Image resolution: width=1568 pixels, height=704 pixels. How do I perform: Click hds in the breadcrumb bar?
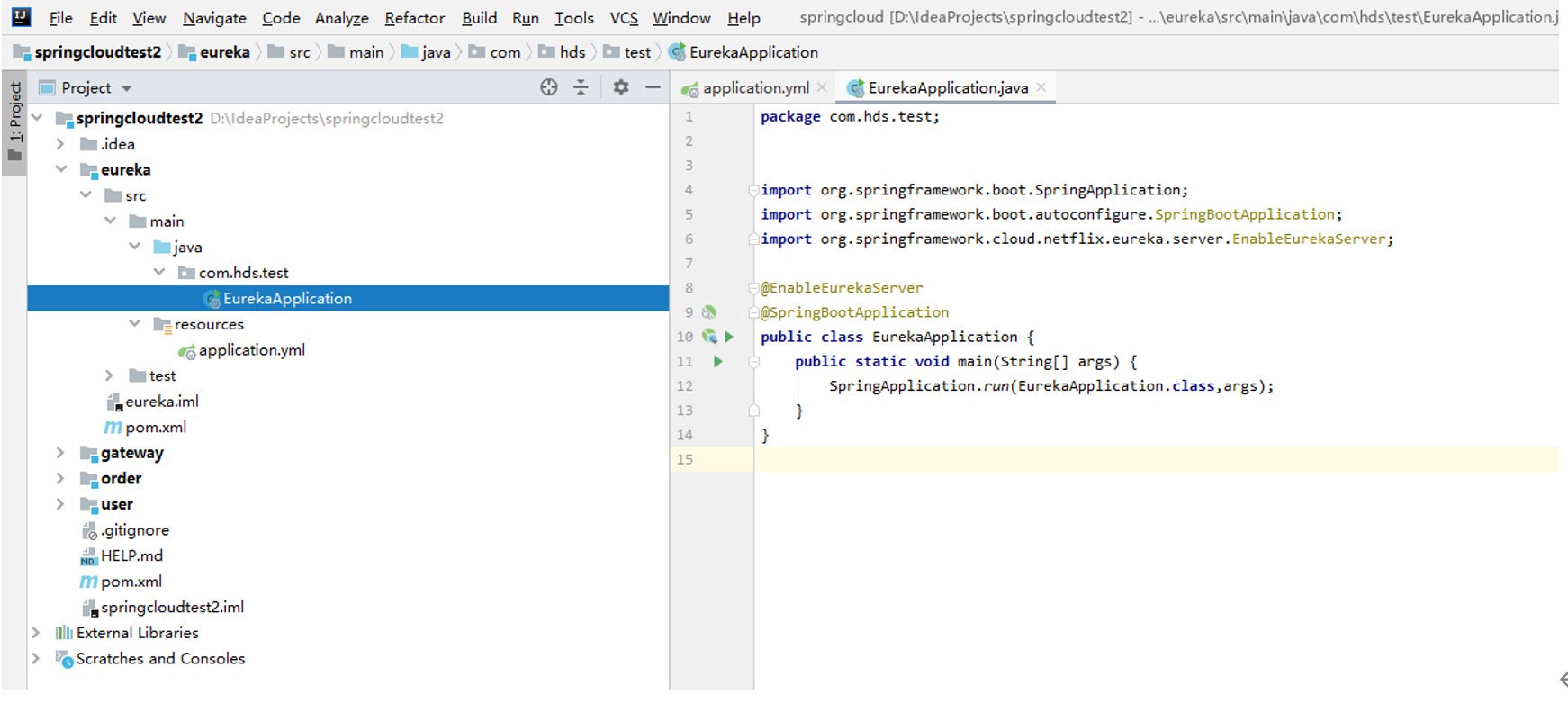572,52
